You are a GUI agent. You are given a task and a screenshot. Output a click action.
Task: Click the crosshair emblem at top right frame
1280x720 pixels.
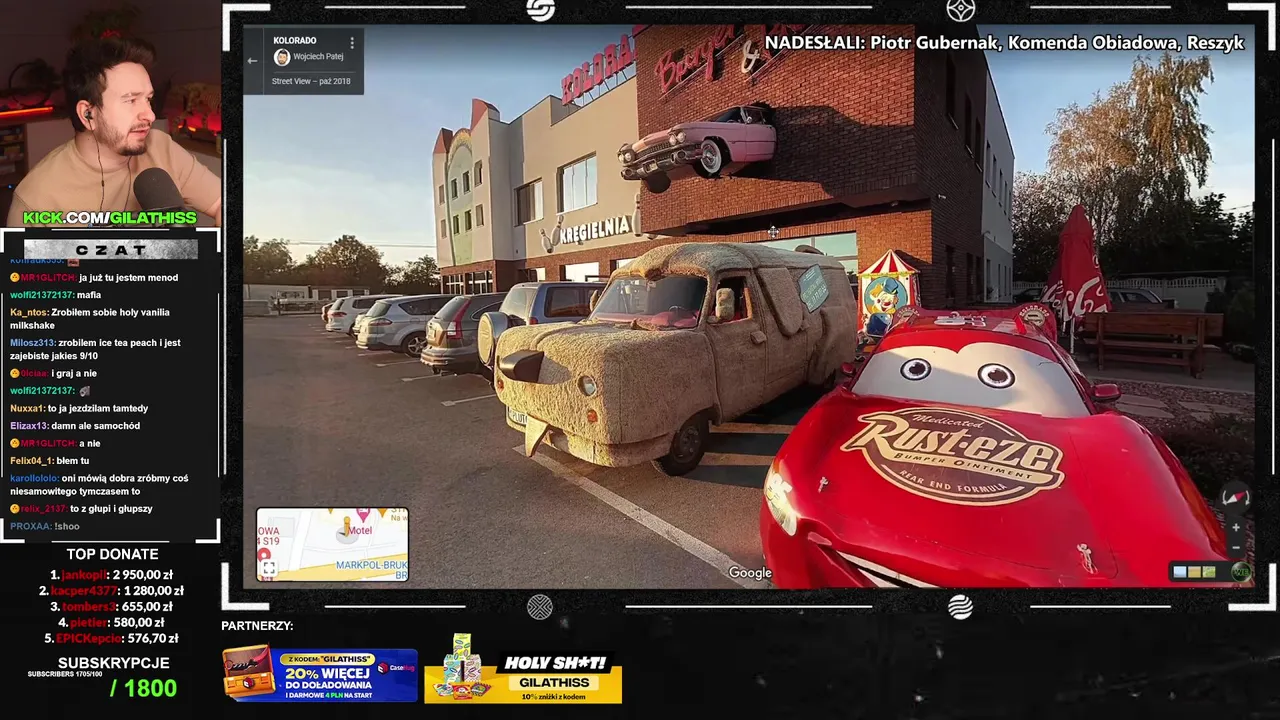[960, 9]
